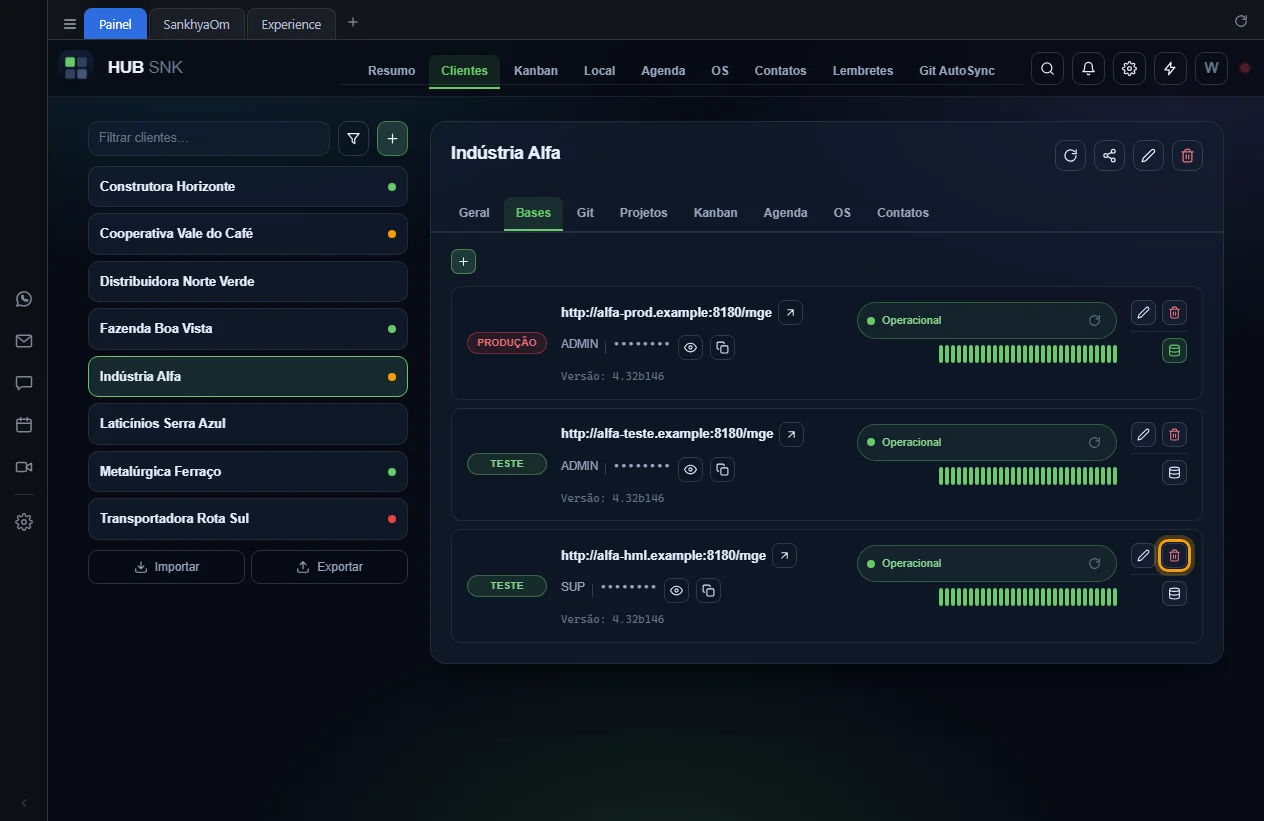The image size is (1264, 821).
Task: Toggle the hamburger menu at top left
Action: [x=70, y=24]
